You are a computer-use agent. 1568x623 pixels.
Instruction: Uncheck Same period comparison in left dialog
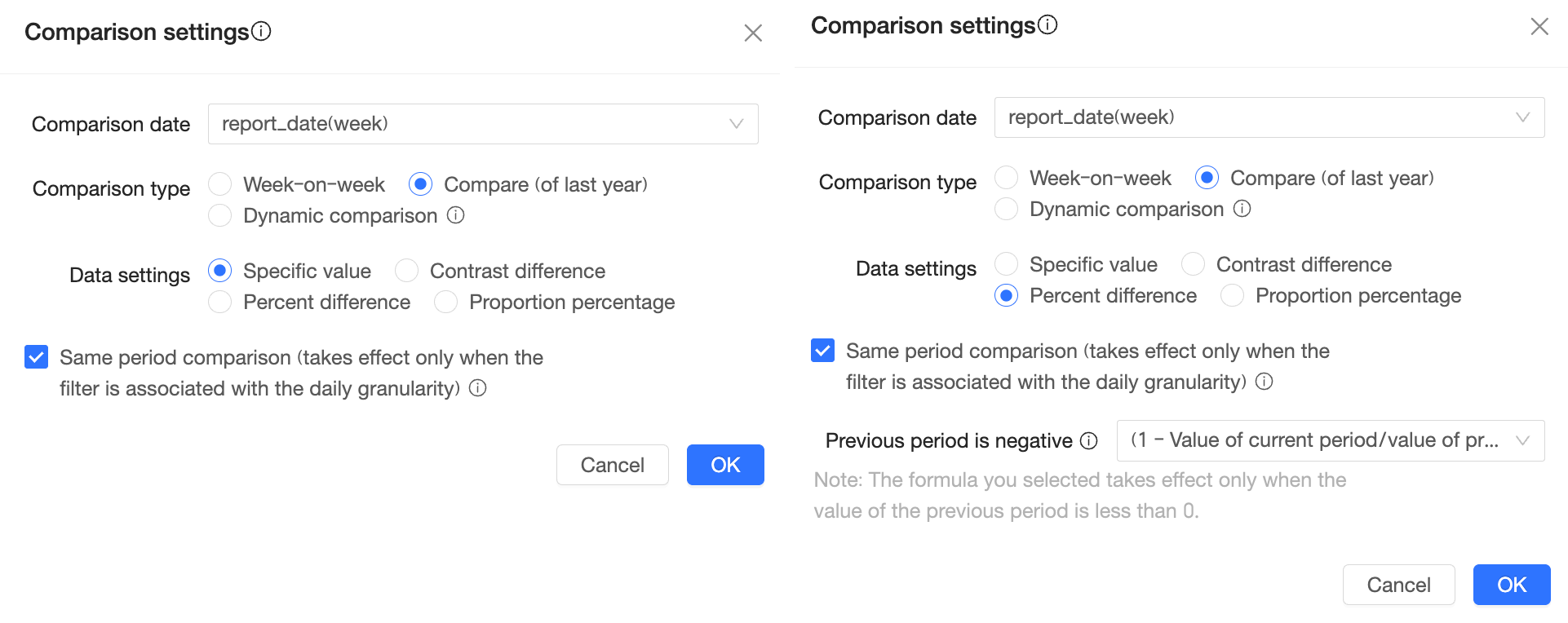[37, 357]
